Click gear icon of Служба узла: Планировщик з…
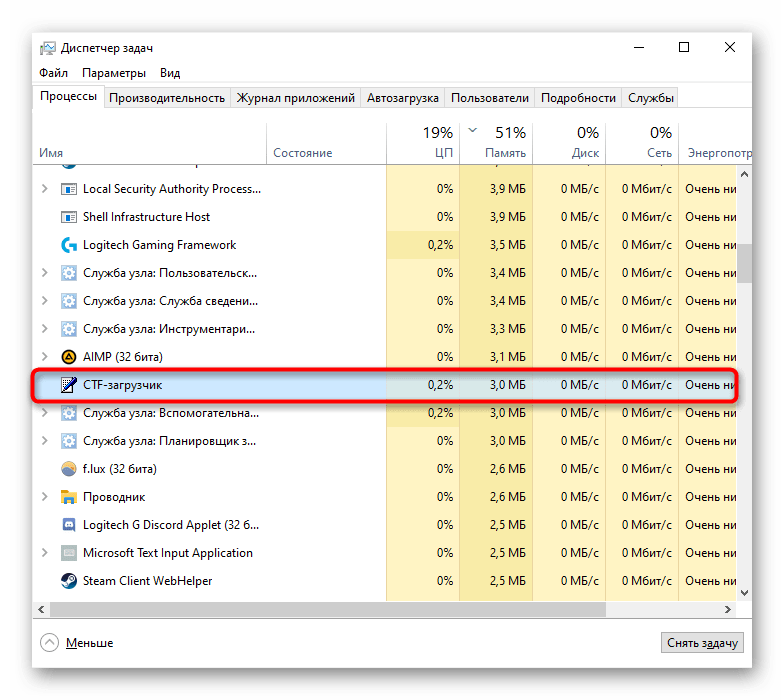Viewport: 784px width, 700px height. coord(68,441)
